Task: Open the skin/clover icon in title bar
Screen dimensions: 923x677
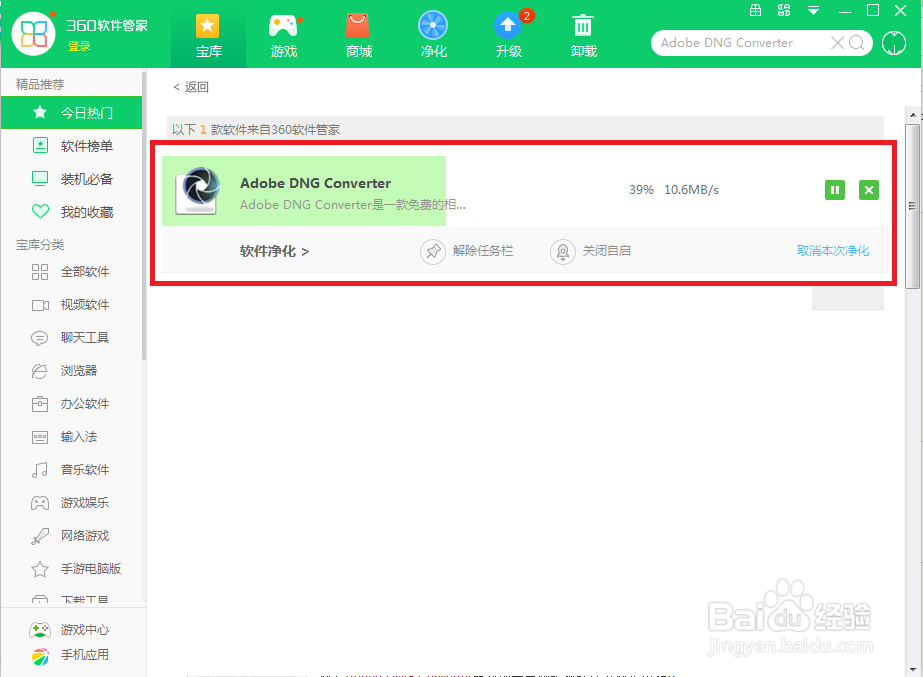Action: (x=783, y=10)
